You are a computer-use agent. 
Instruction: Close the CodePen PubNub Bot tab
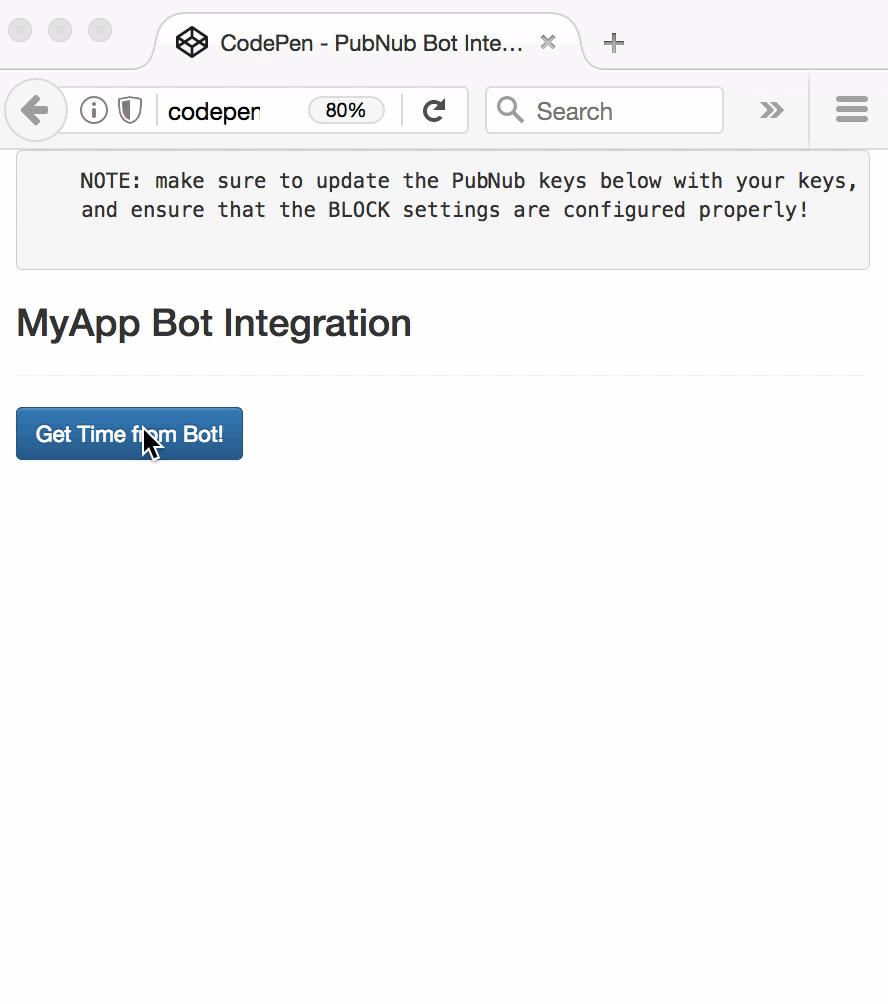coord(547,42)
